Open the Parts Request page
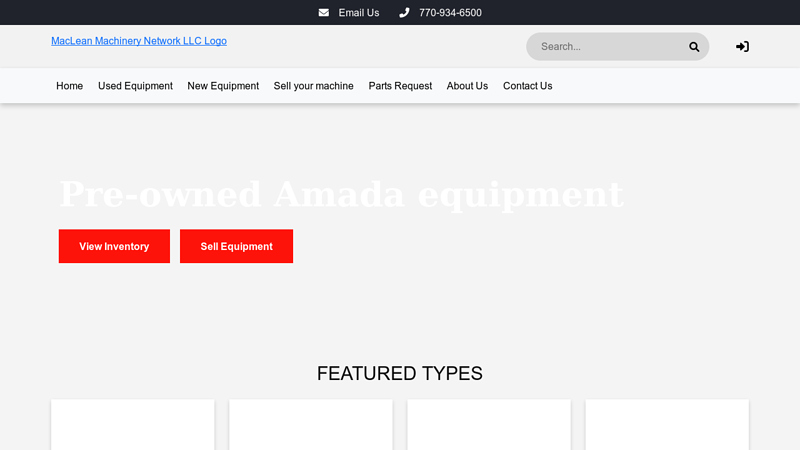This screenshot has width=800, height=450. (400, 86)
